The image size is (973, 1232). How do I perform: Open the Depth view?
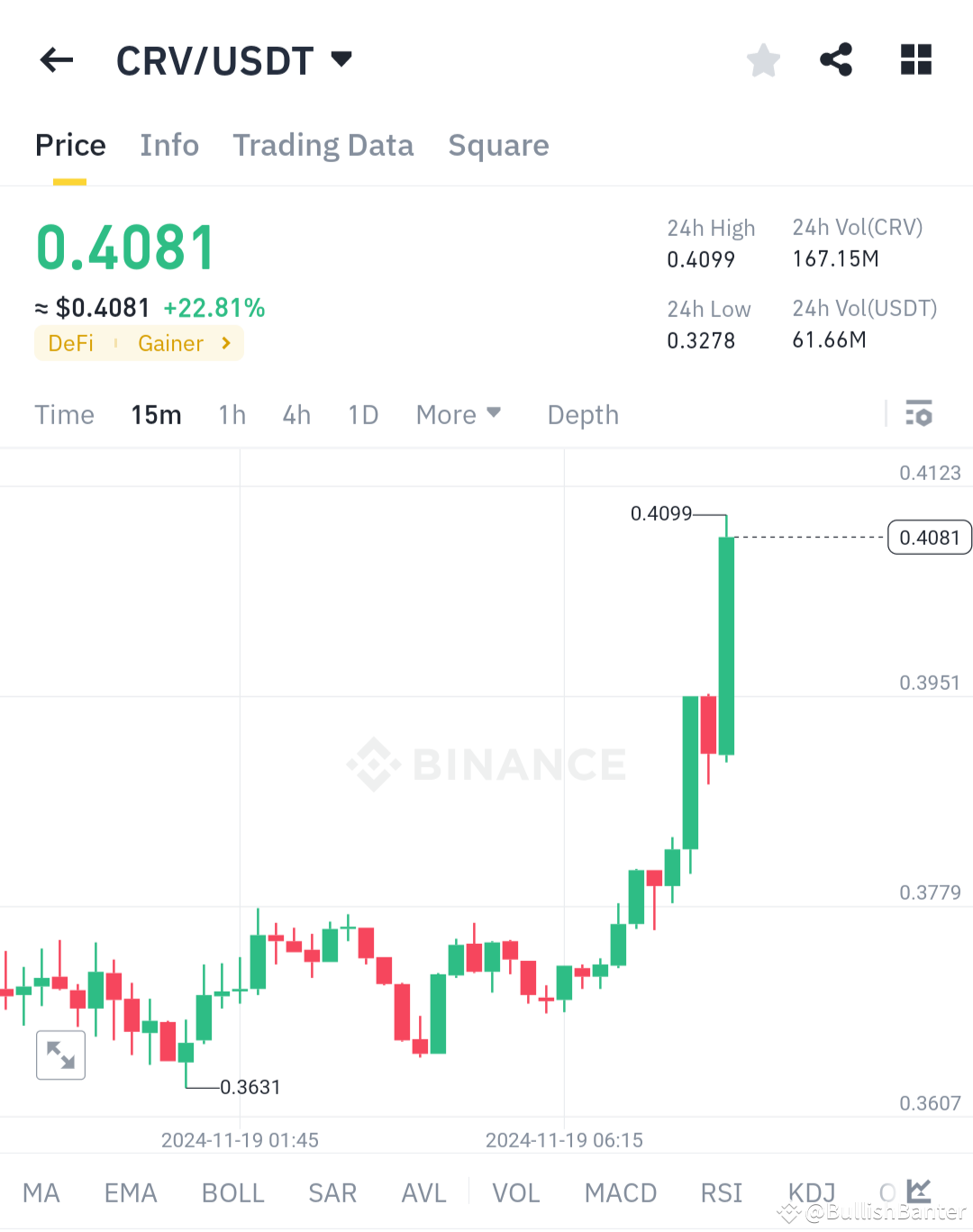coord(582,414)
